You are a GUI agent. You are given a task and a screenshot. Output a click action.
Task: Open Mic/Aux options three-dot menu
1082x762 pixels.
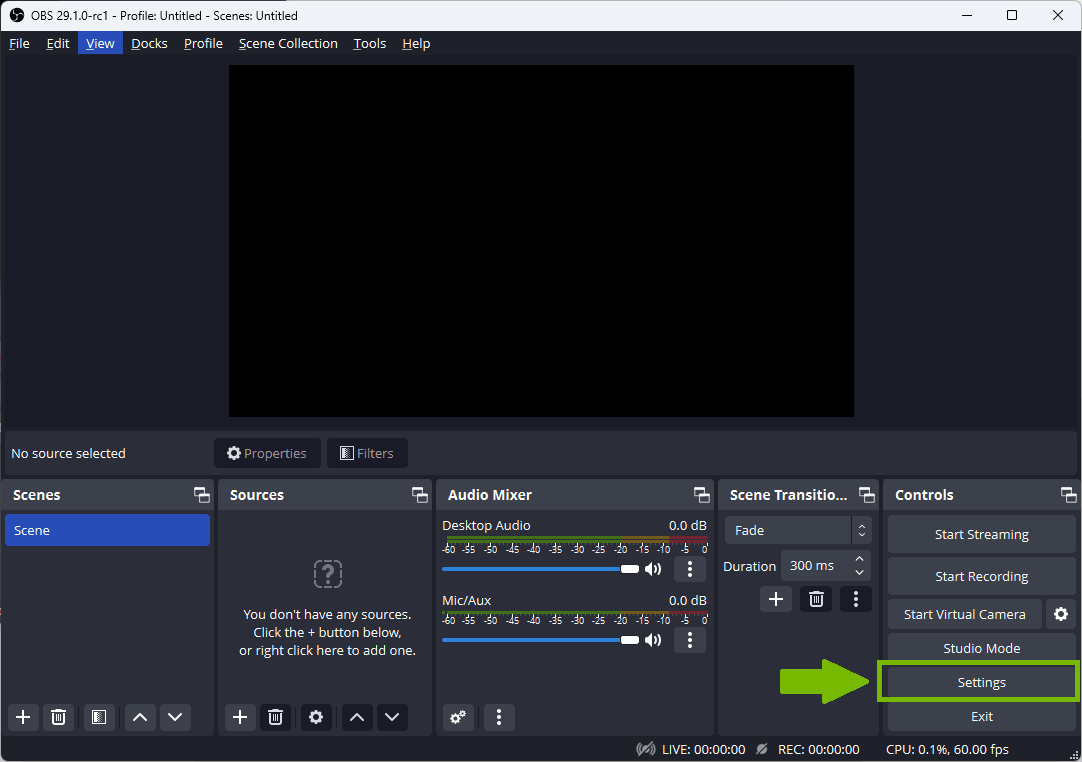point(689,640)
